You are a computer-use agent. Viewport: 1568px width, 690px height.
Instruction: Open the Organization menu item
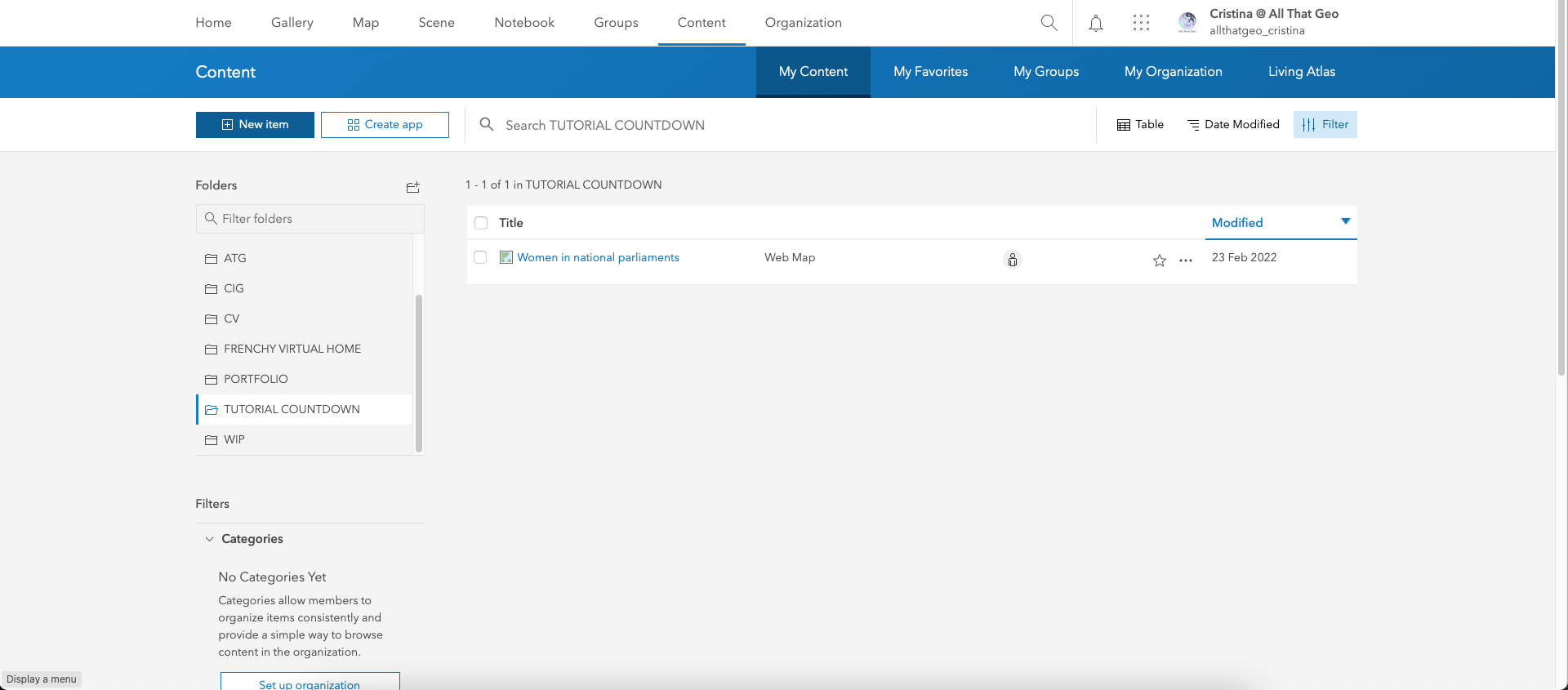tap(804, 23)
